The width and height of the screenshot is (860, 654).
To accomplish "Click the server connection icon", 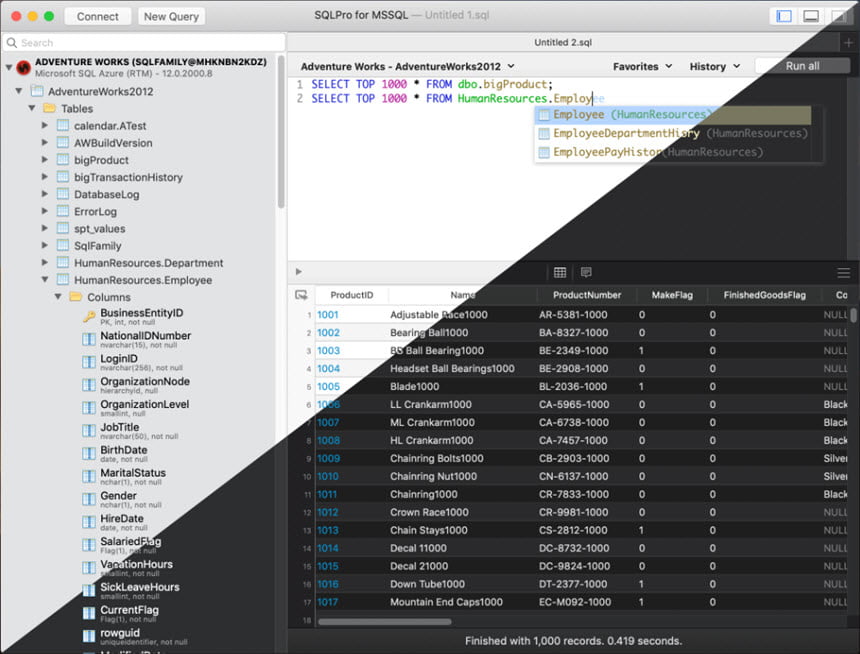I will click(x=24, y=67).
